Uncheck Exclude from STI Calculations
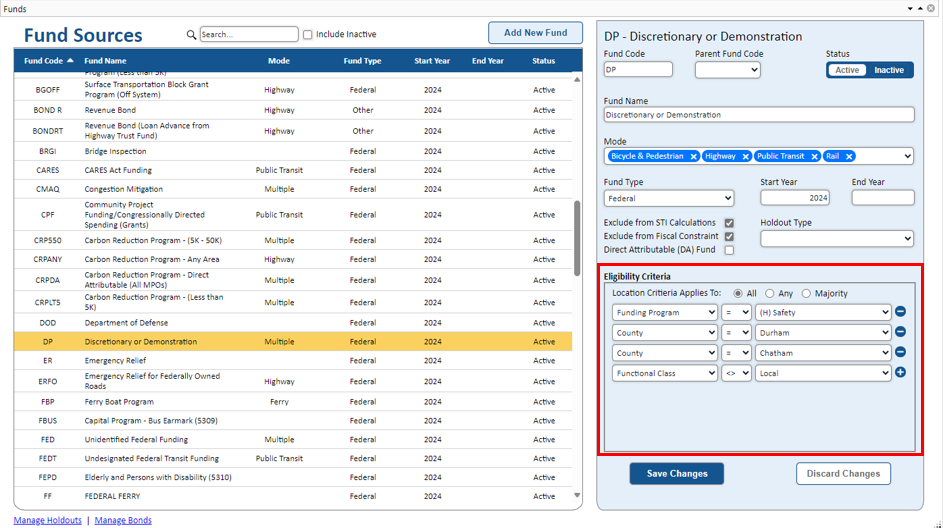The height and width of the screenshot is (528, 943). (730, 223)
